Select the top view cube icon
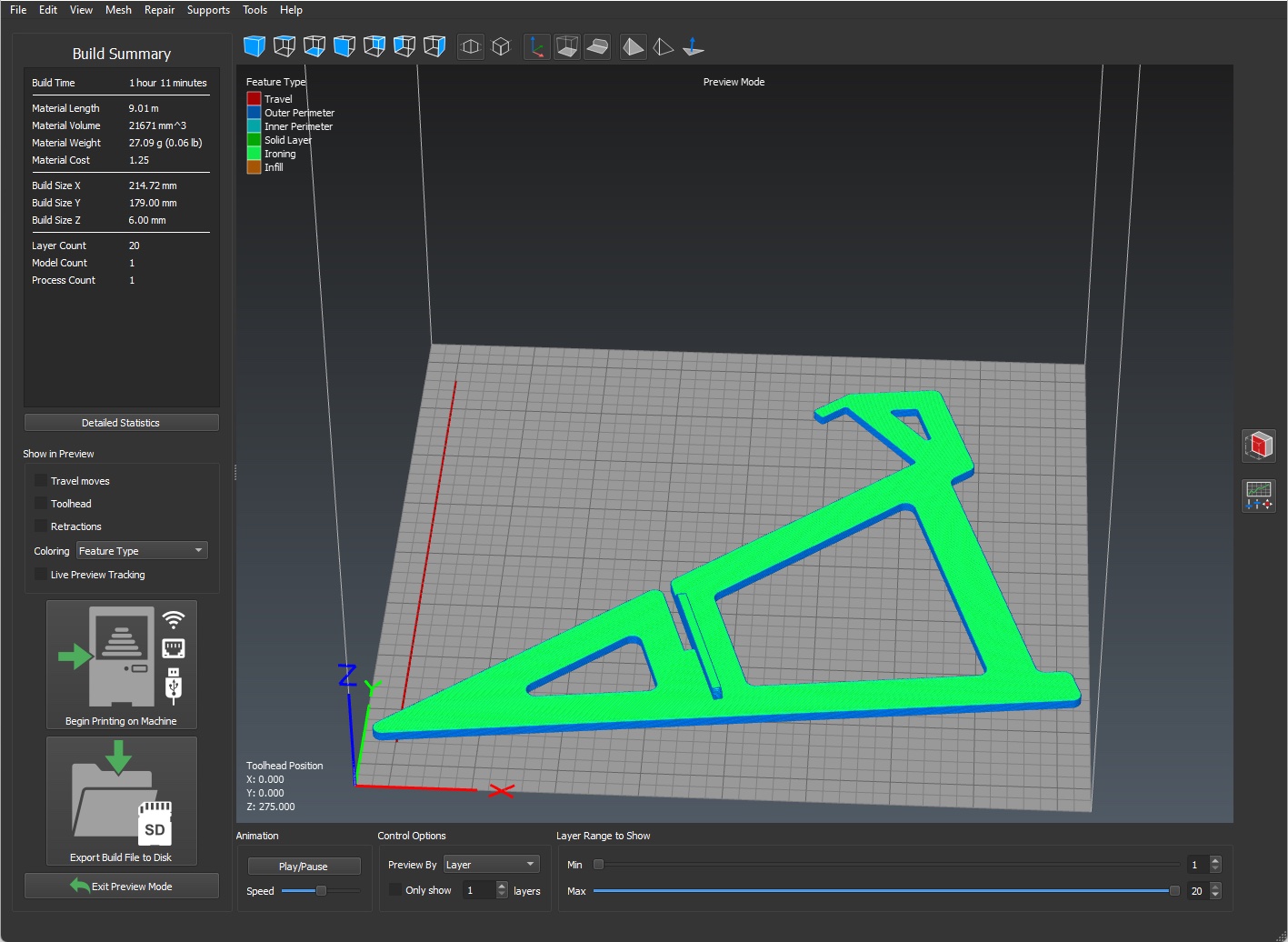 (x=285, y=46)
